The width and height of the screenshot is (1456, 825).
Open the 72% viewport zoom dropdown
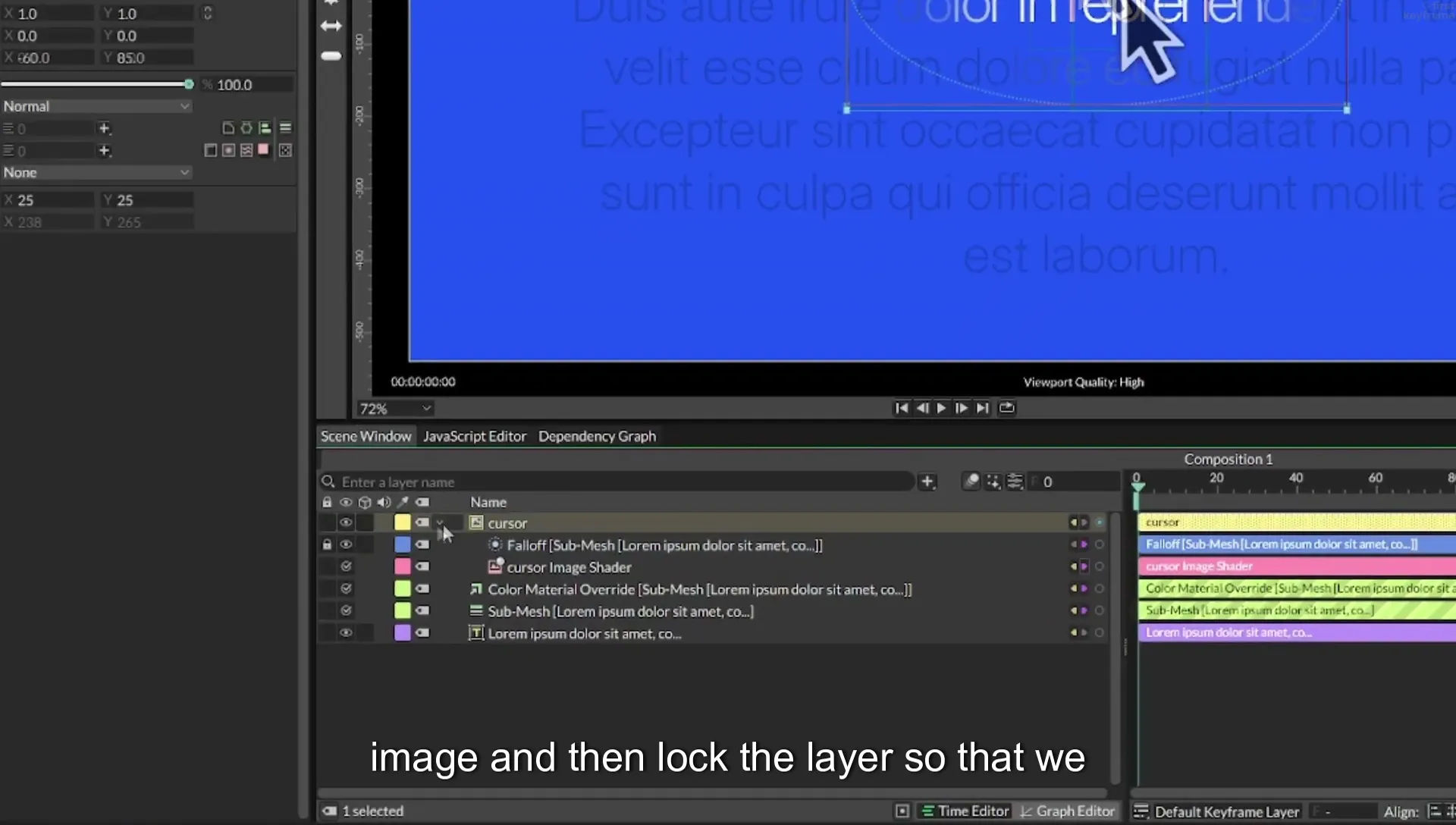click(x=395, y=409)
